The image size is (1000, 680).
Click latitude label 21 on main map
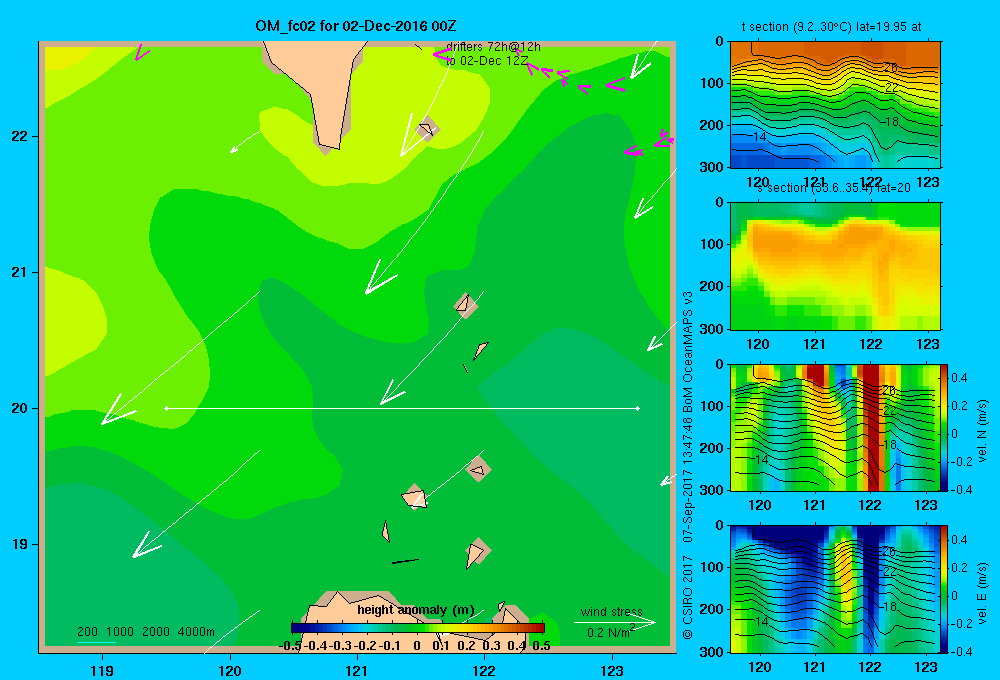[20, 272]
